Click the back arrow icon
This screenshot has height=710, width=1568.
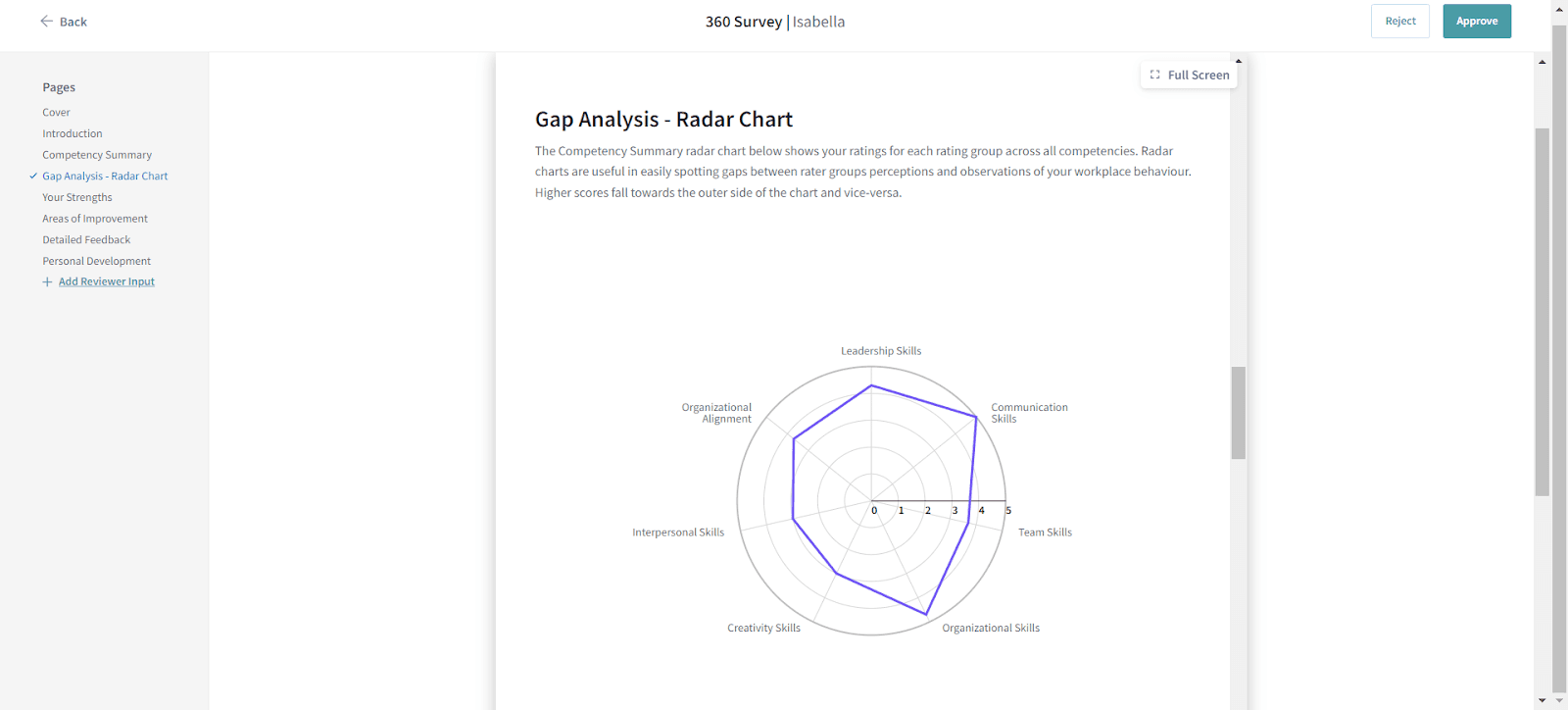click(46, 21)
